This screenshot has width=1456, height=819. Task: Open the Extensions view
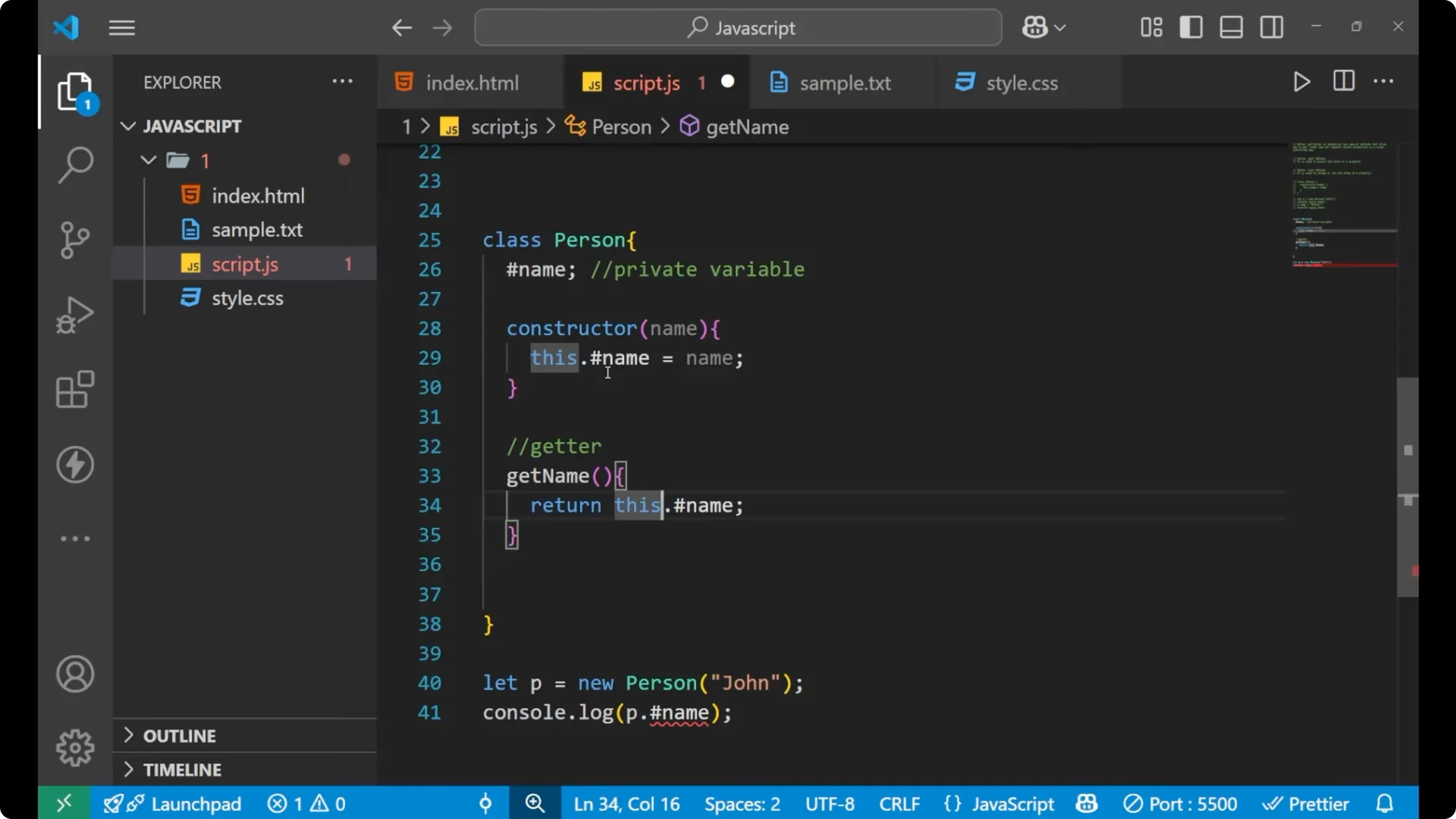(74, 389)
